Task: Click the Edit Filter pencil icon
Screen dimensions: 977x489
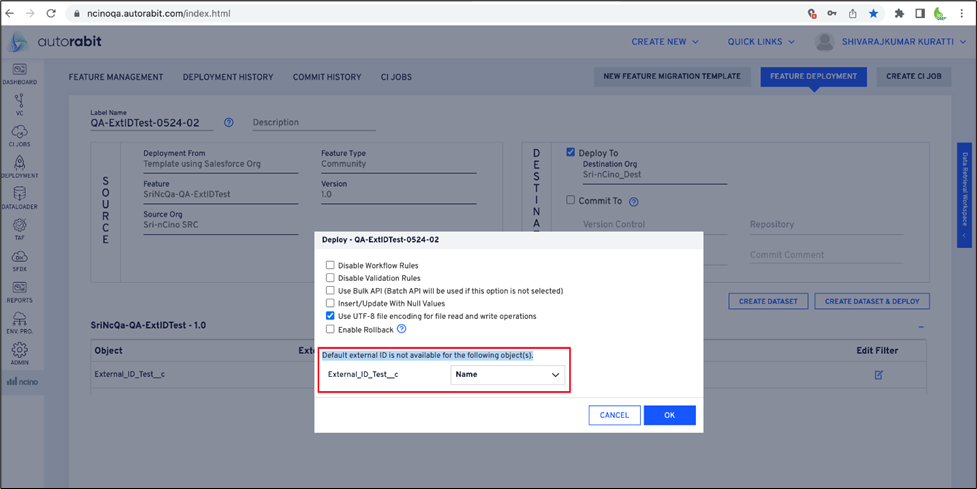Action: point(878,374)
